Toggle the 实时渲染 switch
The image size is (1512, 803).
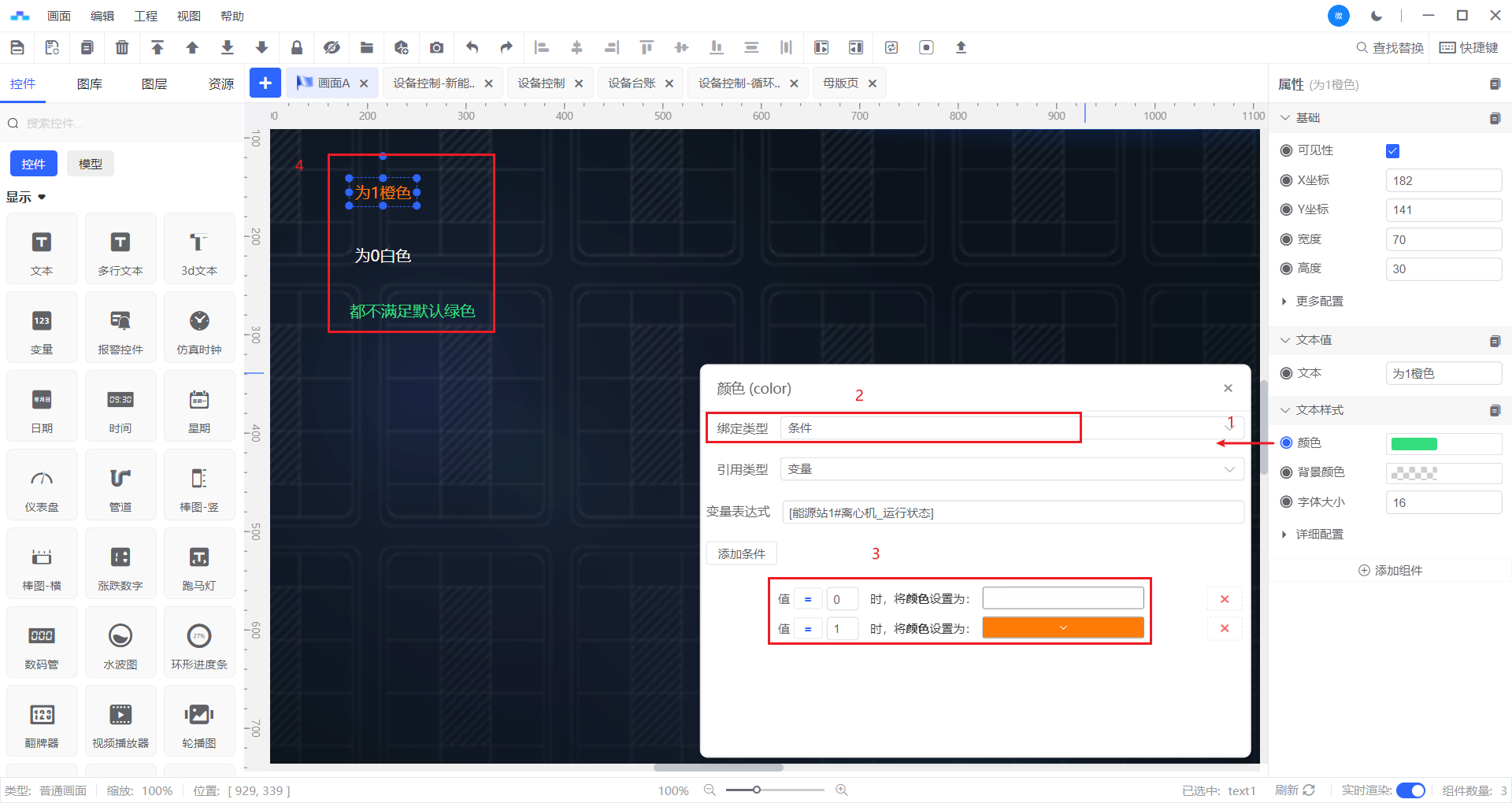pyautogui.click(x=1410, y=790)
